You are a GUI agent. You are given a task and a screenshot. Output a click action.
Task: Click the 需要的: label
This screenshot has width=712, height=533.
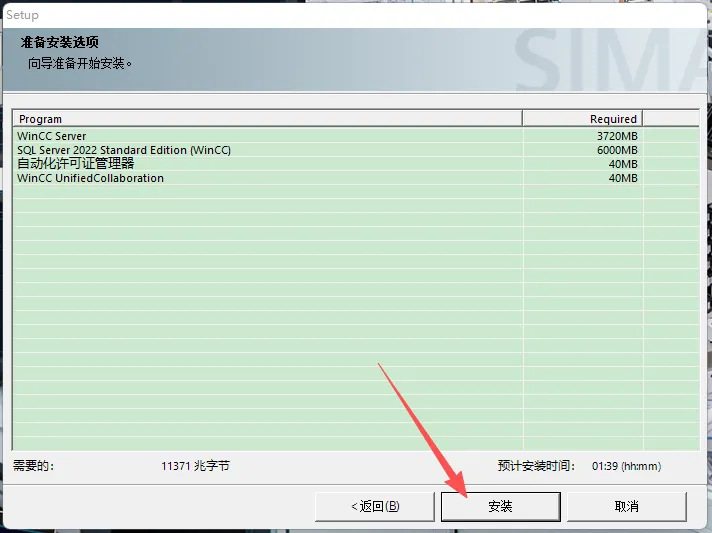pos(34,466)
